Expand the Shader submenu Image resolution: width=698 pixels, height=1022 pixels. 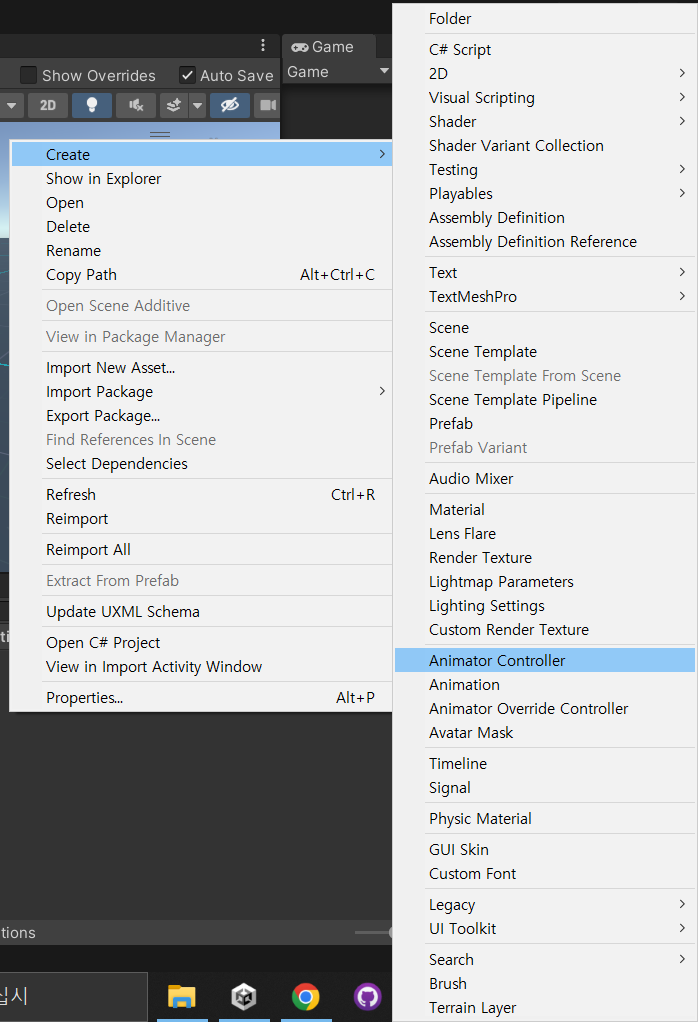pos(545,122)
